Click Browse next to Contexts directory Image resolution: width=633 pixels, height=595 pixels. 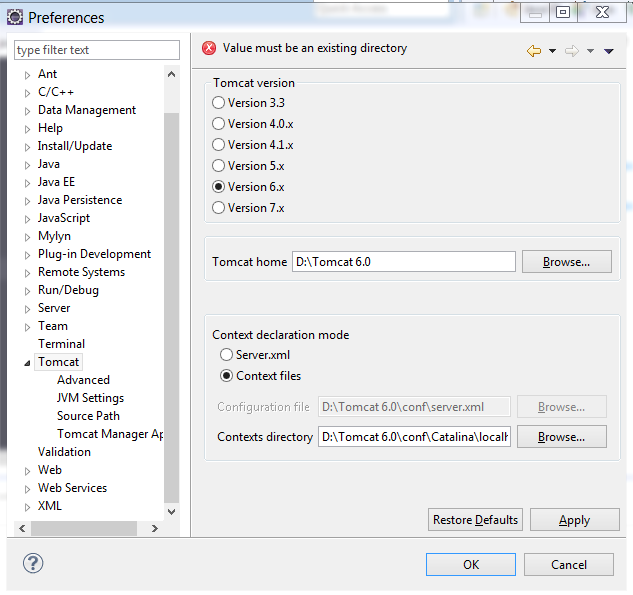(562, 437)
